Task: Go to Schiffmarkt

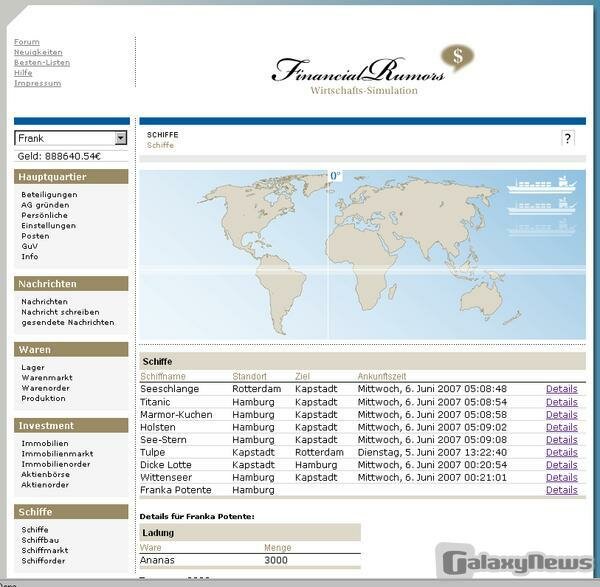Action: point(45,550)
